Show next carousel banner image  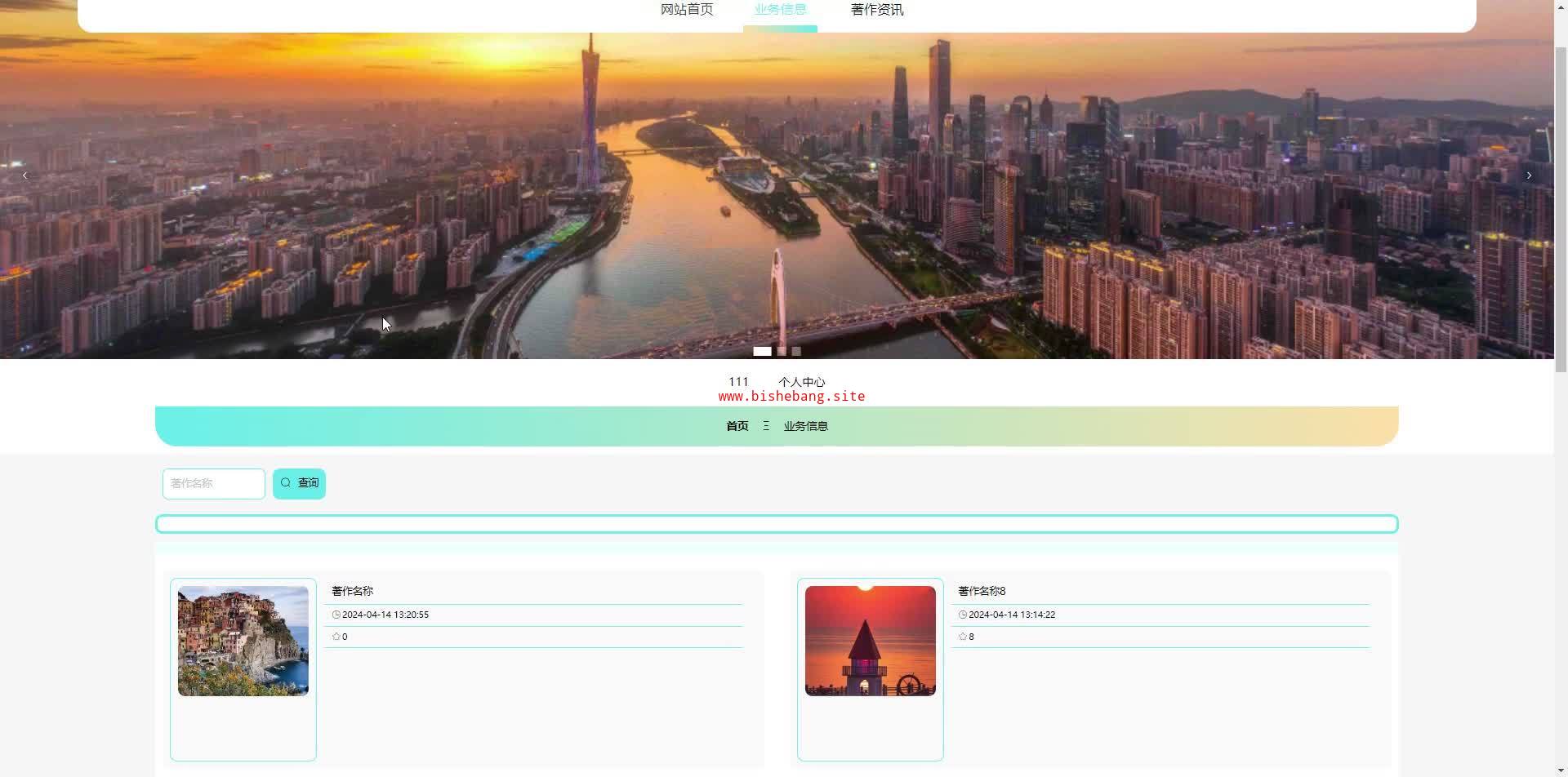[1529, 175]
